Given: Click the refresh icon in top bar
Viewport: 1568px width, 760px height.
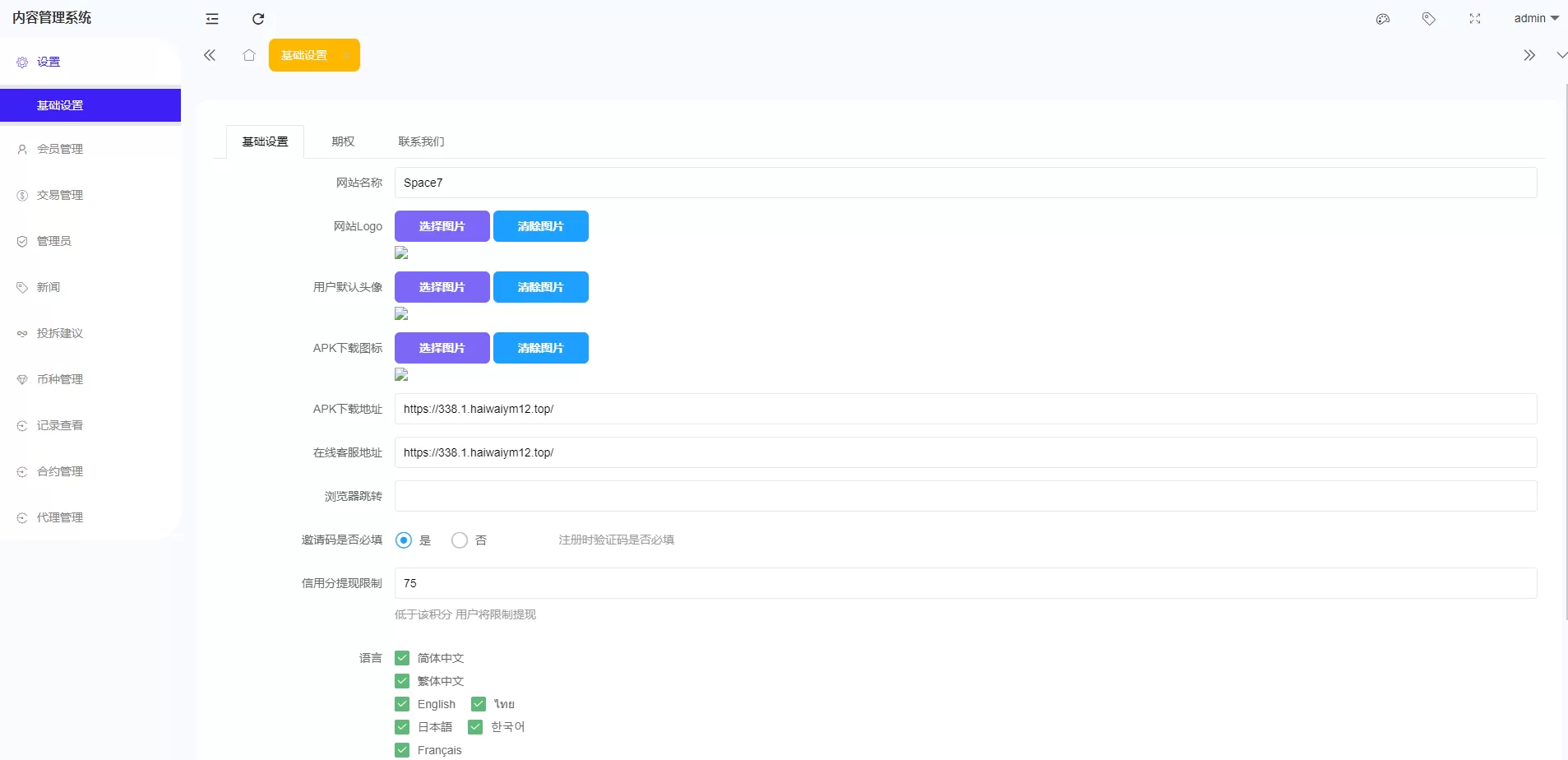Looking at the screenshot, I should pos(258,19).
